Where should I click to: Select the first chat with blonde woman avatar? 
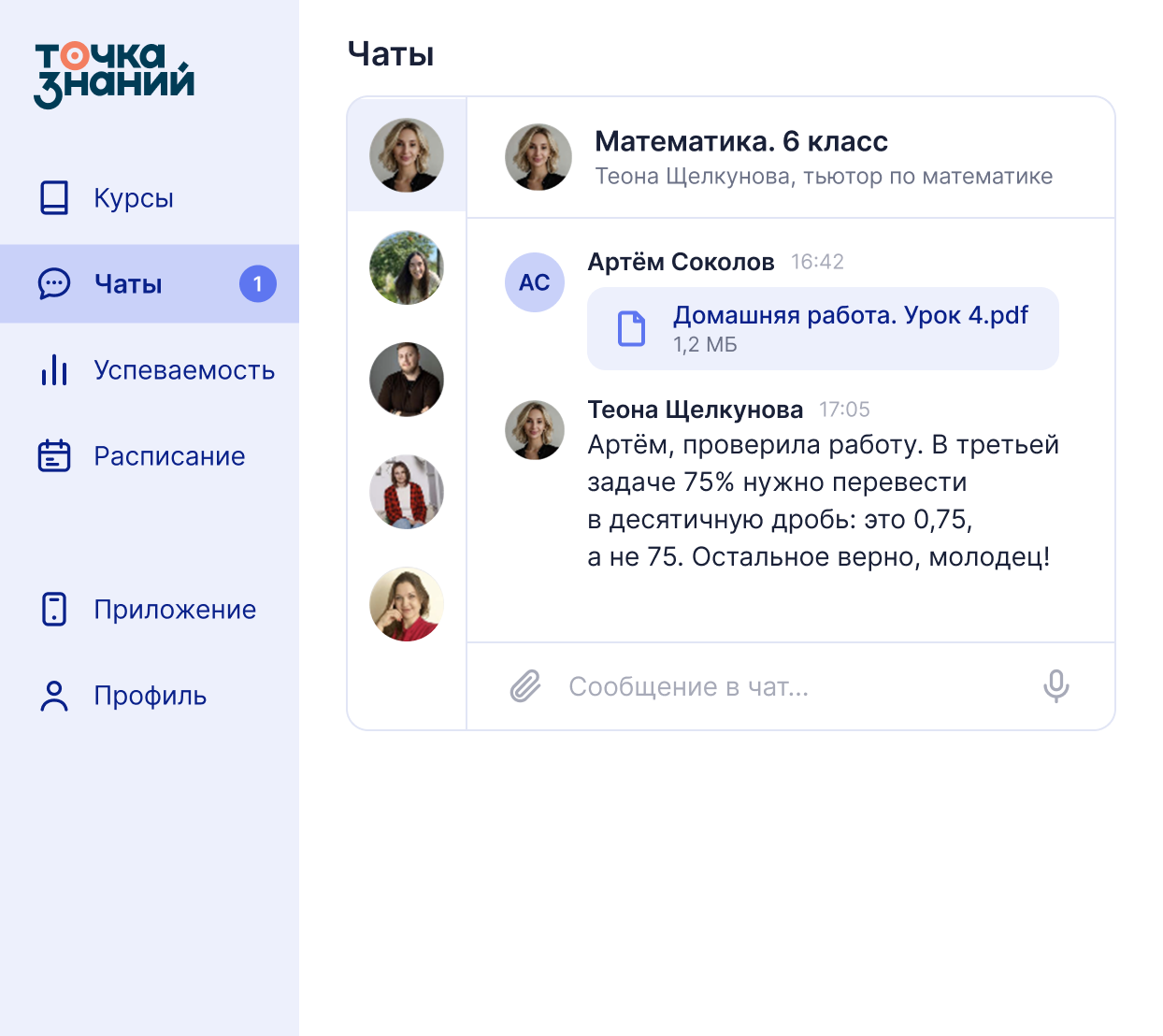(407, 155)
